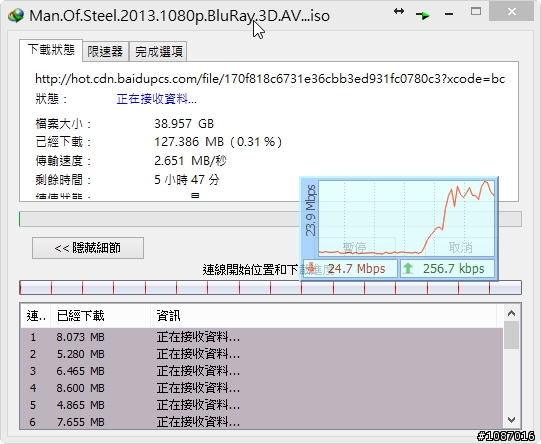Viewport: 541px width, 444px height.
Task: Click the double-headed horizontal arrow icon
Action: [x=399, y=11]
